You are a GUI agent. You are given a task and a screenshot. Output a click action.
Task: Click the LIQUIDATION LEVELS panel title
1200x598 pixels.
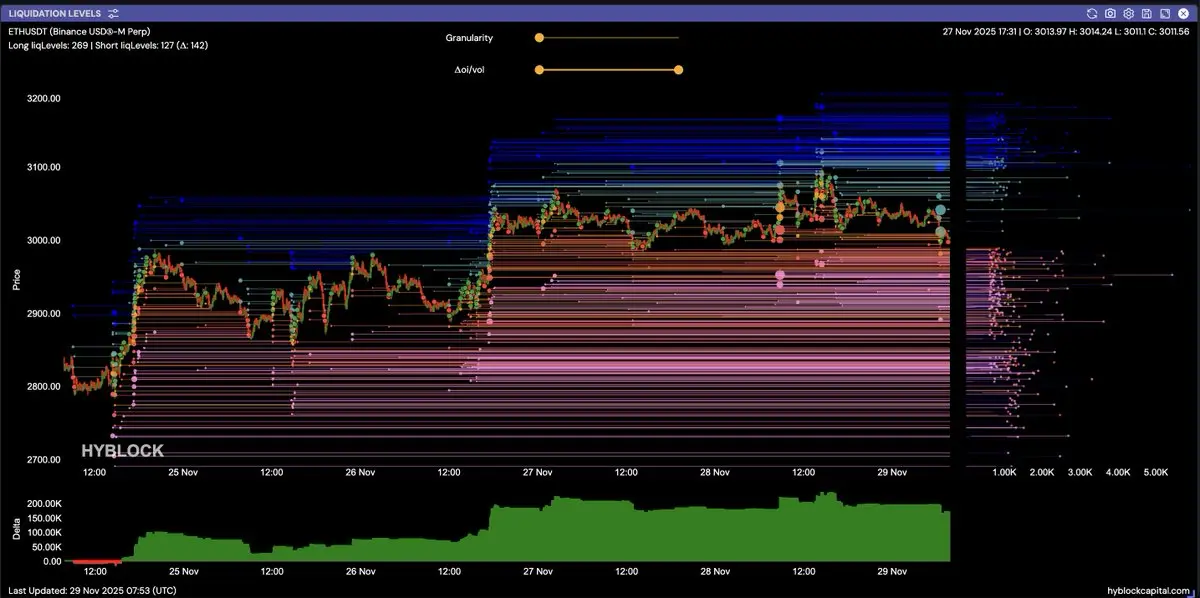pyautogui.click(x=54, y=13)
